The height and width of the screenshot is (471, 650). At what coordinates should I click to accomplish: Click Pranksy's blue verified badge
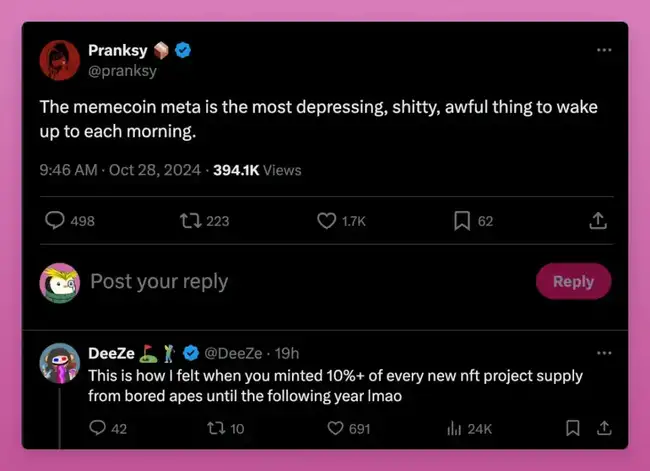pyautogui.click(x=184, y=50)
